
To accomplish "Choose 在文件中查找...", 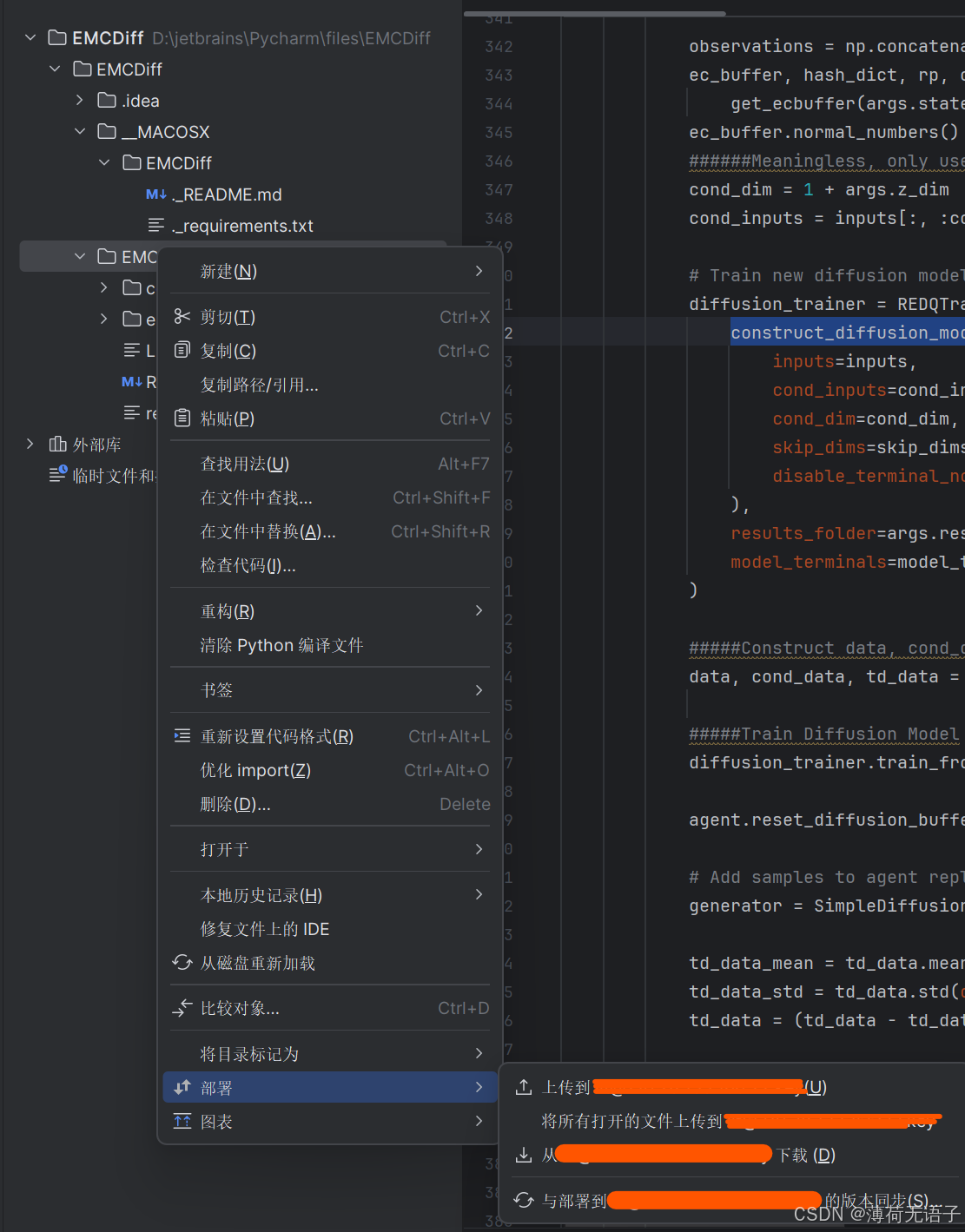I will [330, 497].
